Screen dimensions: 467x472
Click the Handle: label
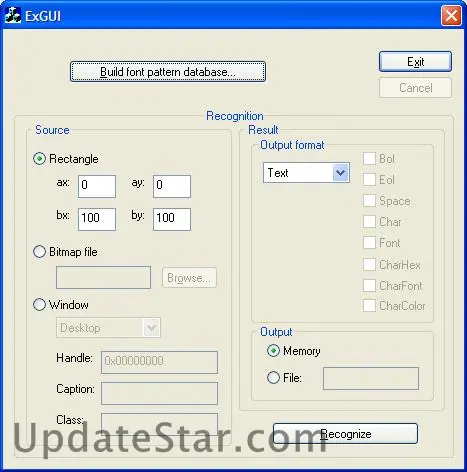74,358
